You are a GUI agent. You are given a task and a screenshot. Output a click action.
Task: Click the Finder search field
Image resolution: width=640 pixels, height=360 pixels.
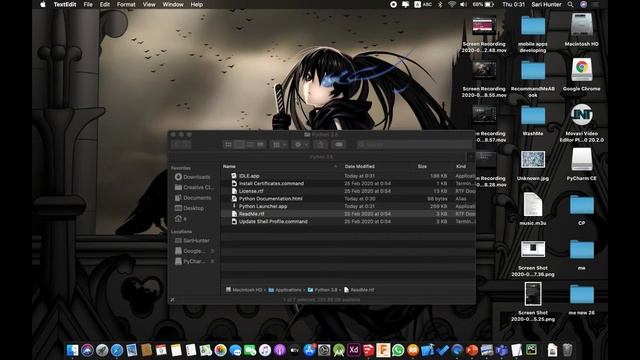[414, 144]
